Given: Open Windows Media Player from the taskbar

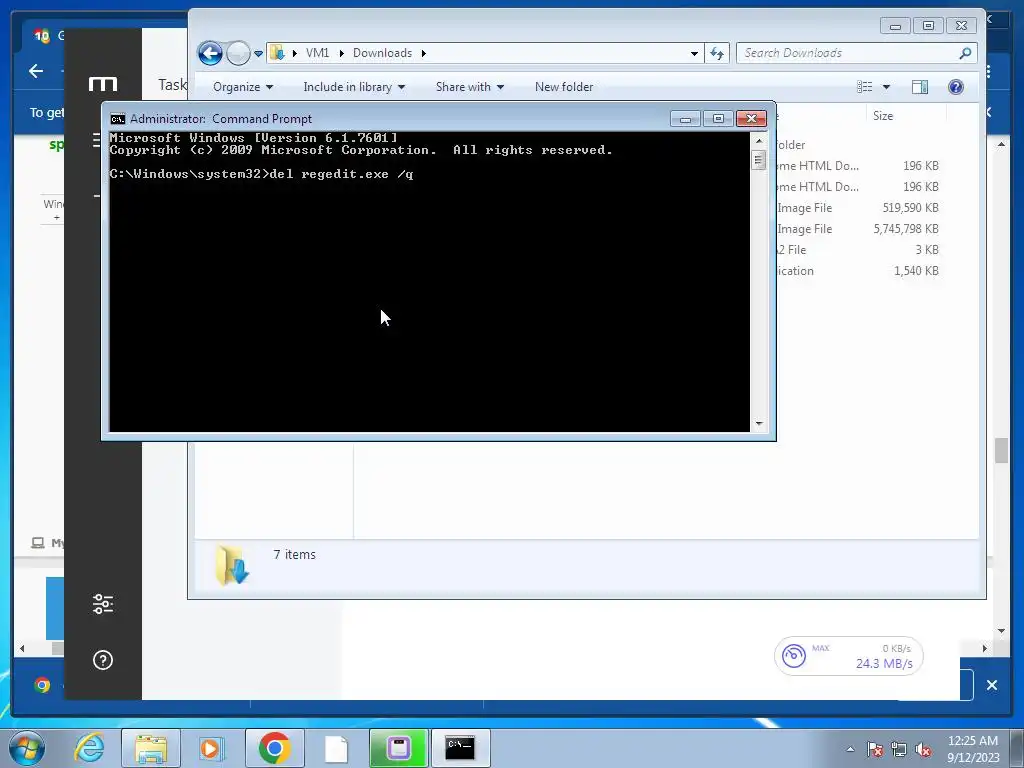Looking at the screenshot, I should 211,748.
